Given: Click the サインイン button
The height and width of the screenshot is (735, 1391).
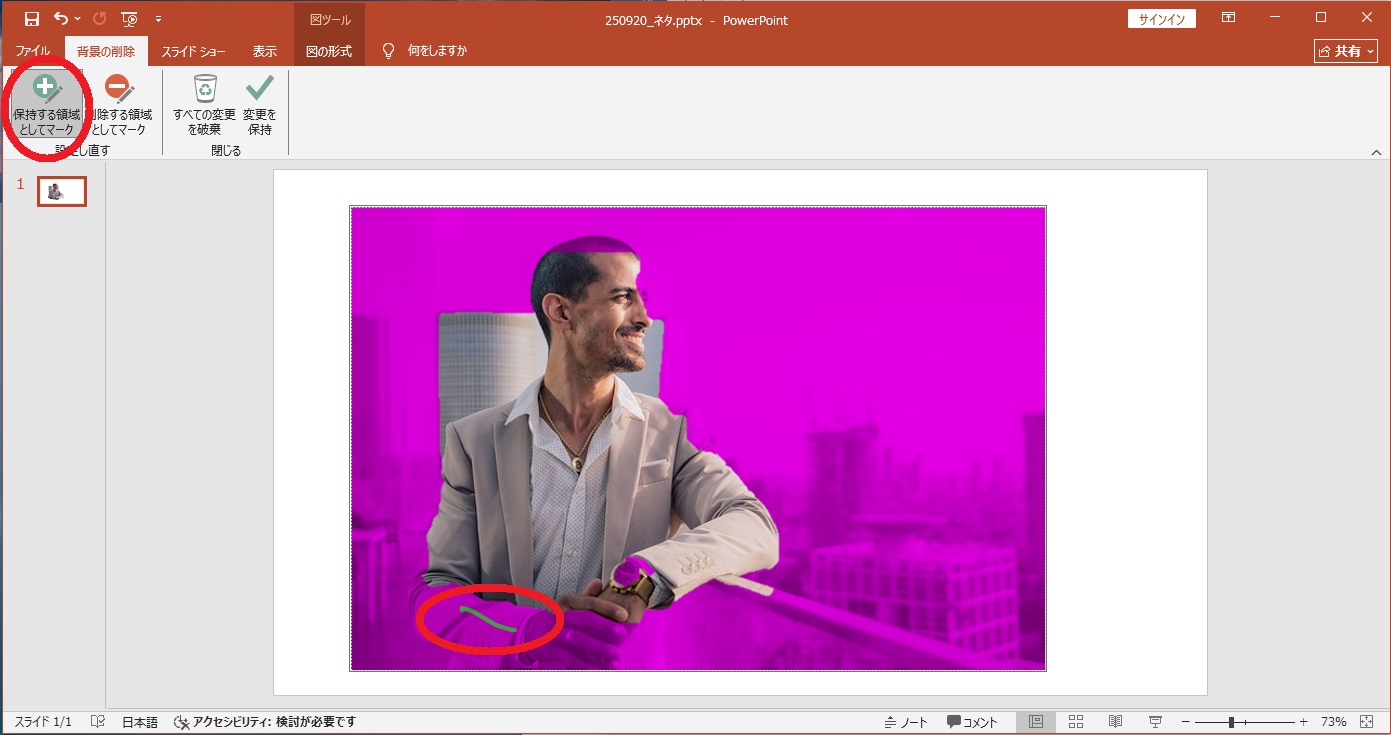Looking at the screenshot, I should coord(1160,19).
